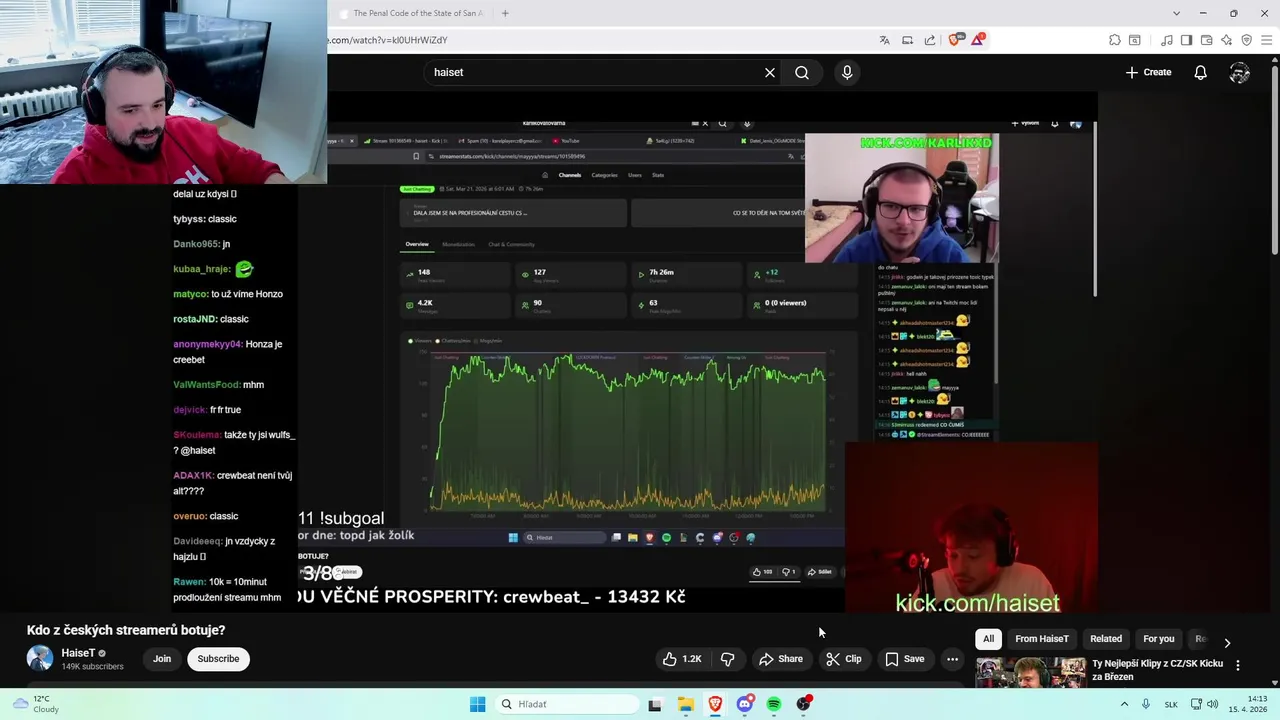Screen dimensions: 1280x720
Task: Click the taskbar Hľadať search box
Action: 566,704
